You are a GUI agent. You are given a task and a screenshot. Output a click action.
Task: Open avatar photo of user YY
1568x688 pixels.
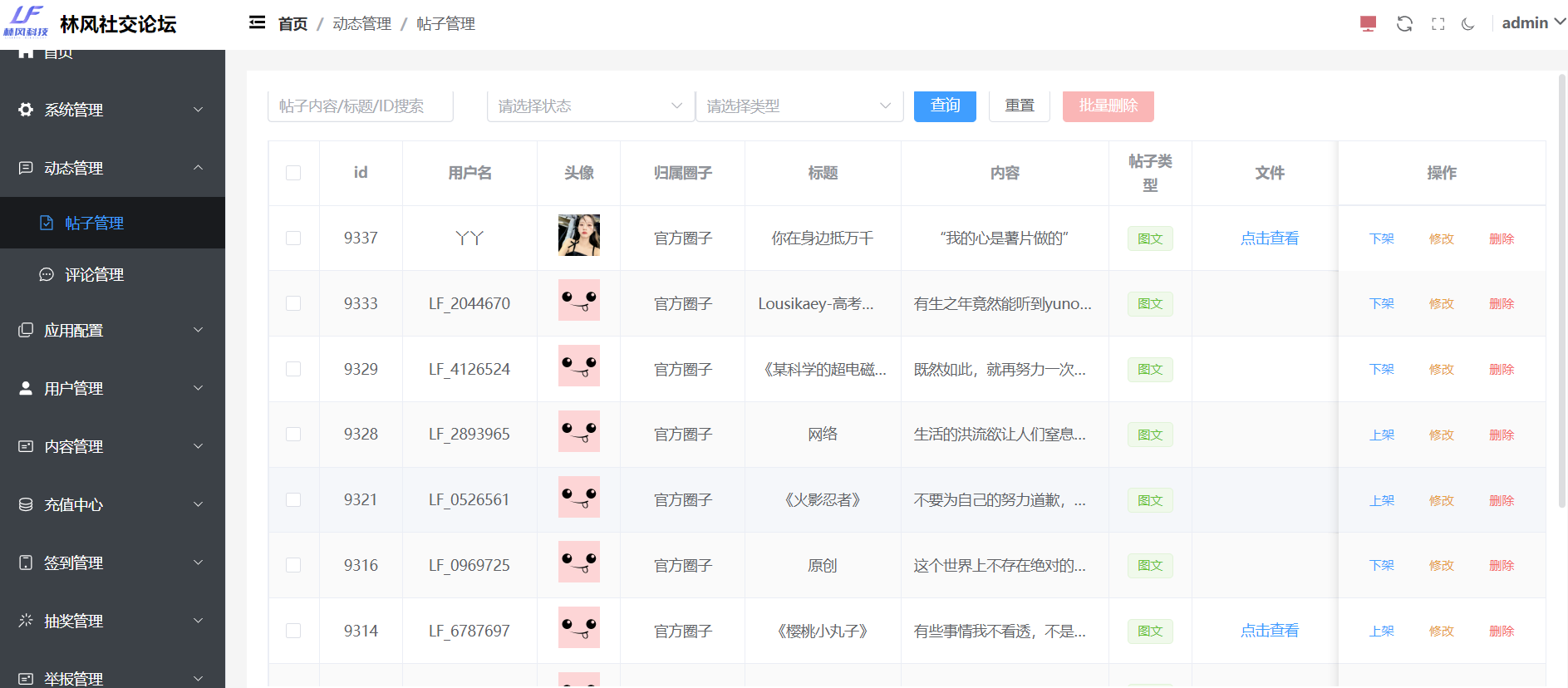[x=579, y=235]
